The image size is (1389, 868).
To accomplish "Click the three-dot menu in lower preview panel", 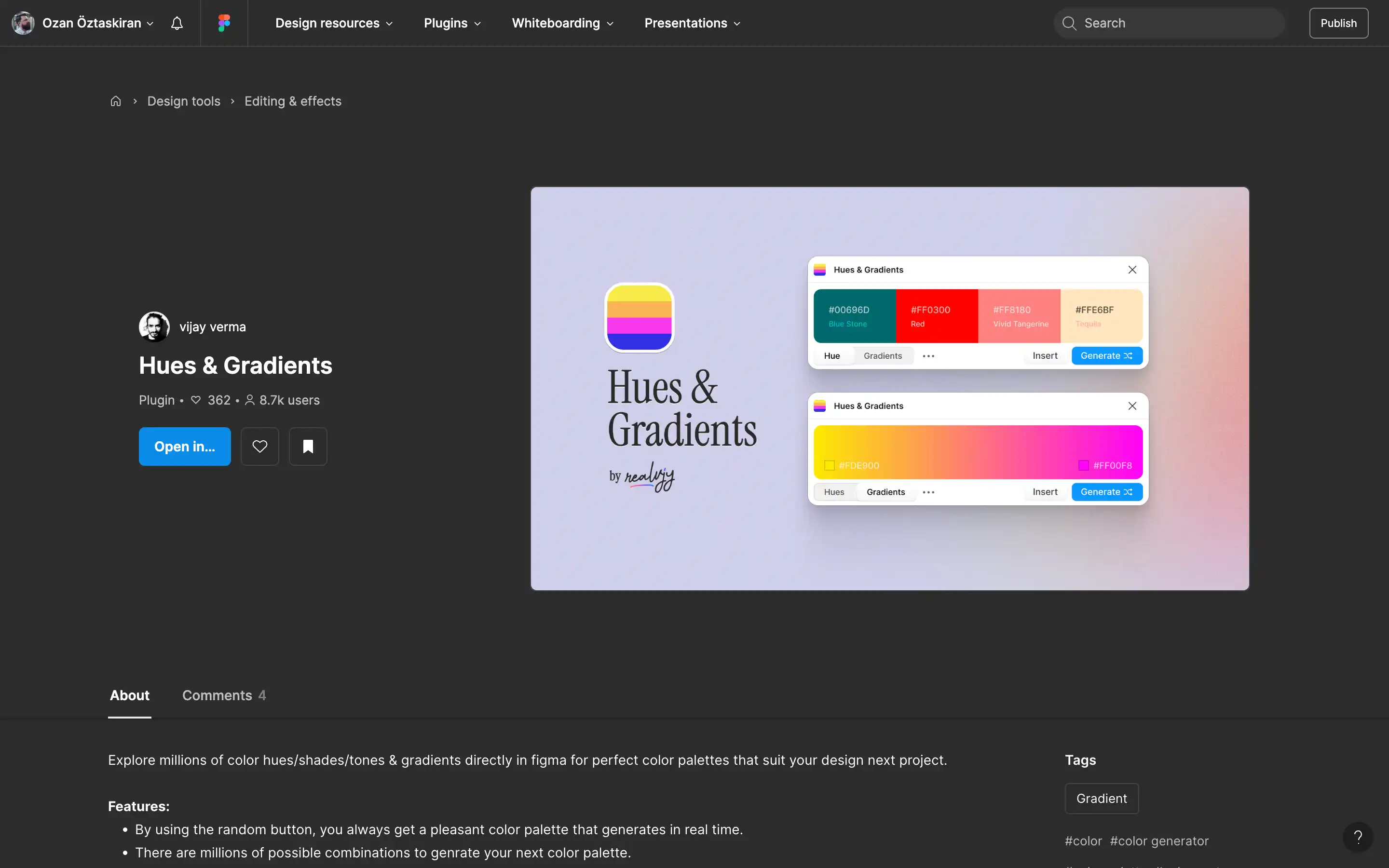I will (x=928, y=492).
